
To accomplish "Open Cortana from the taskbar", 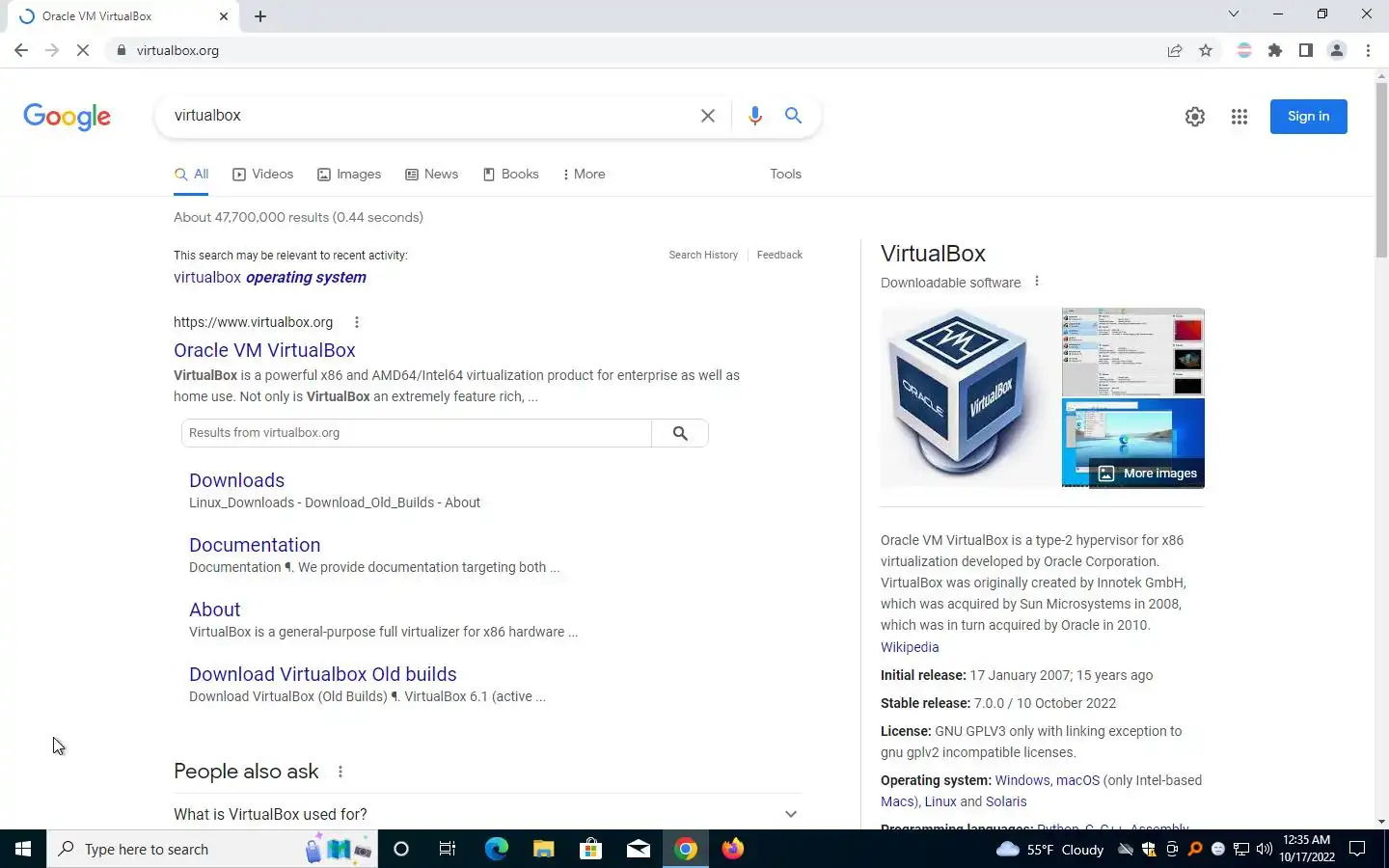I will (x=401, y=849).
